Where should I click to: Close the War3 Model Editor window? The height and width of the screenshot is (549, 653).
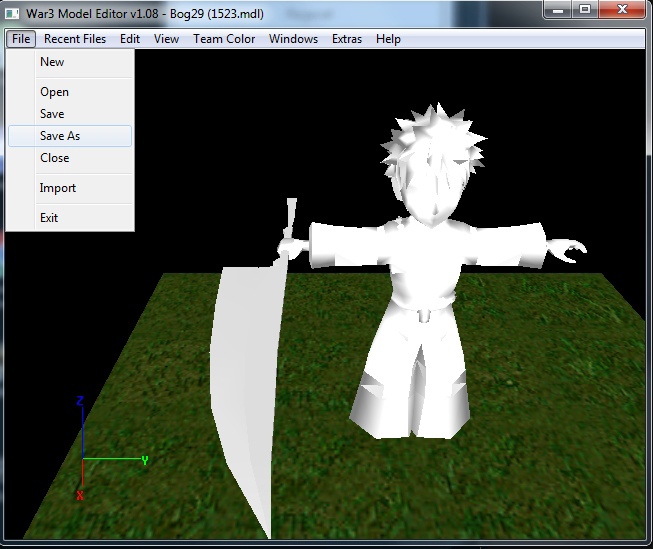click(622, 9)
